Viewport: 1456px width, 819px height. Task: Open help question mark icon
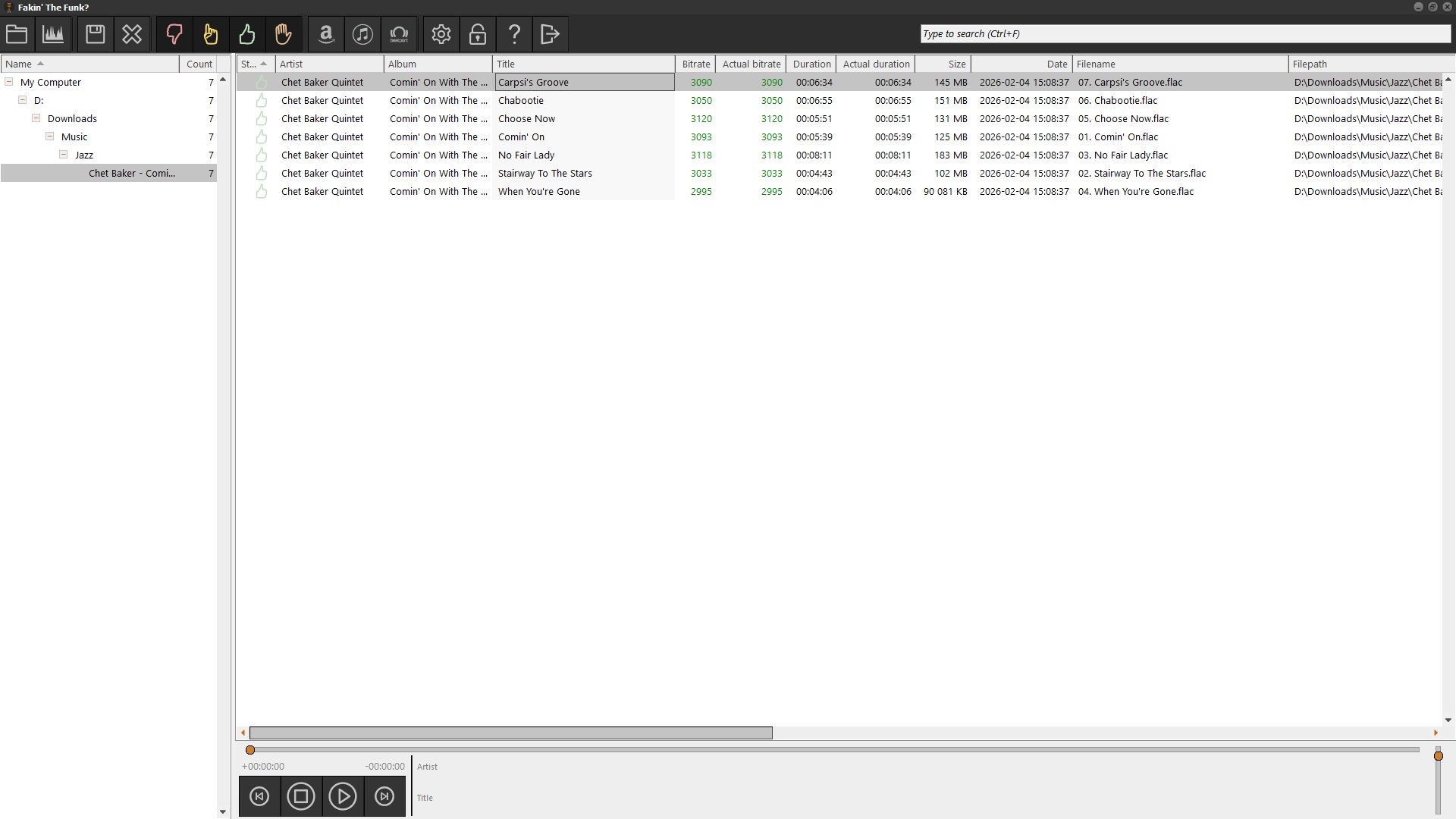514,34
